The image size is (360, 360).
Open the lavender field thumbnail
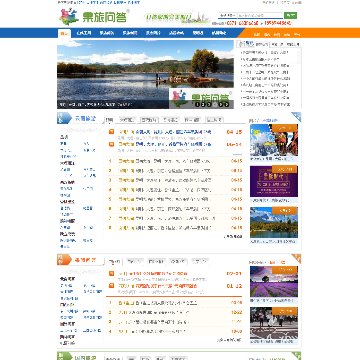point(274,281)
